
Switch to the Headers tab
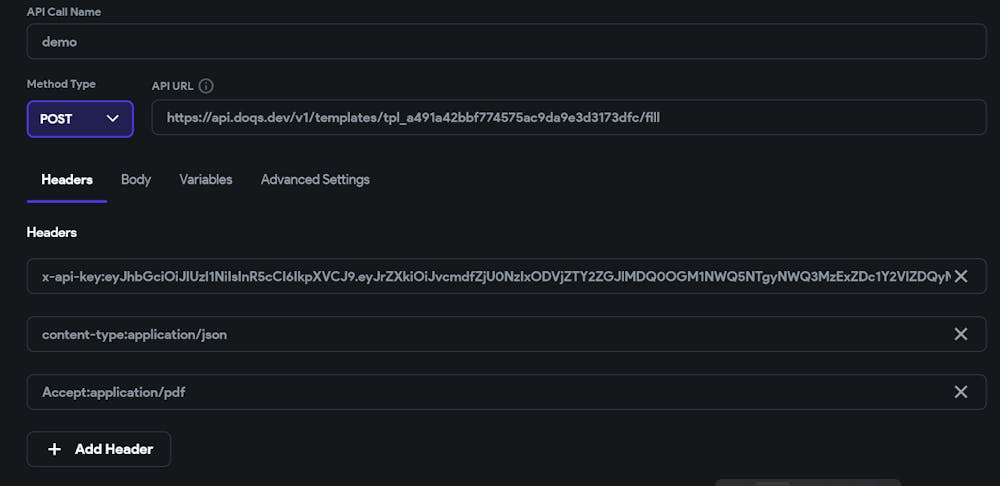[67, 180]
